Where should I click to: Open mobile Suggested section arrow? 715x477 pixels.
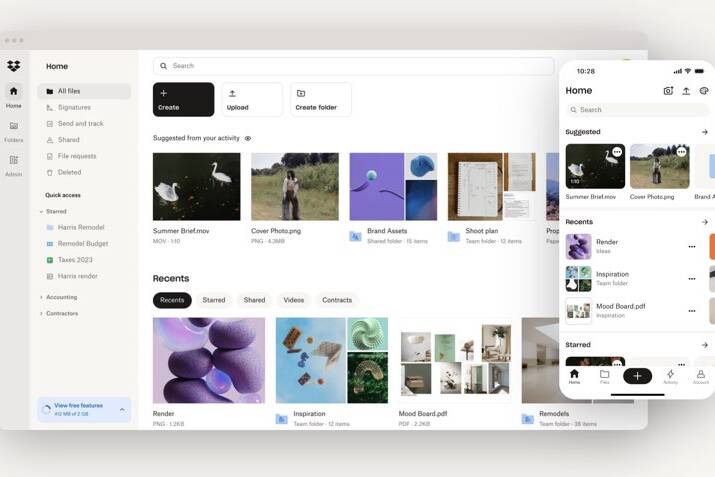click(x=705, y=132)
